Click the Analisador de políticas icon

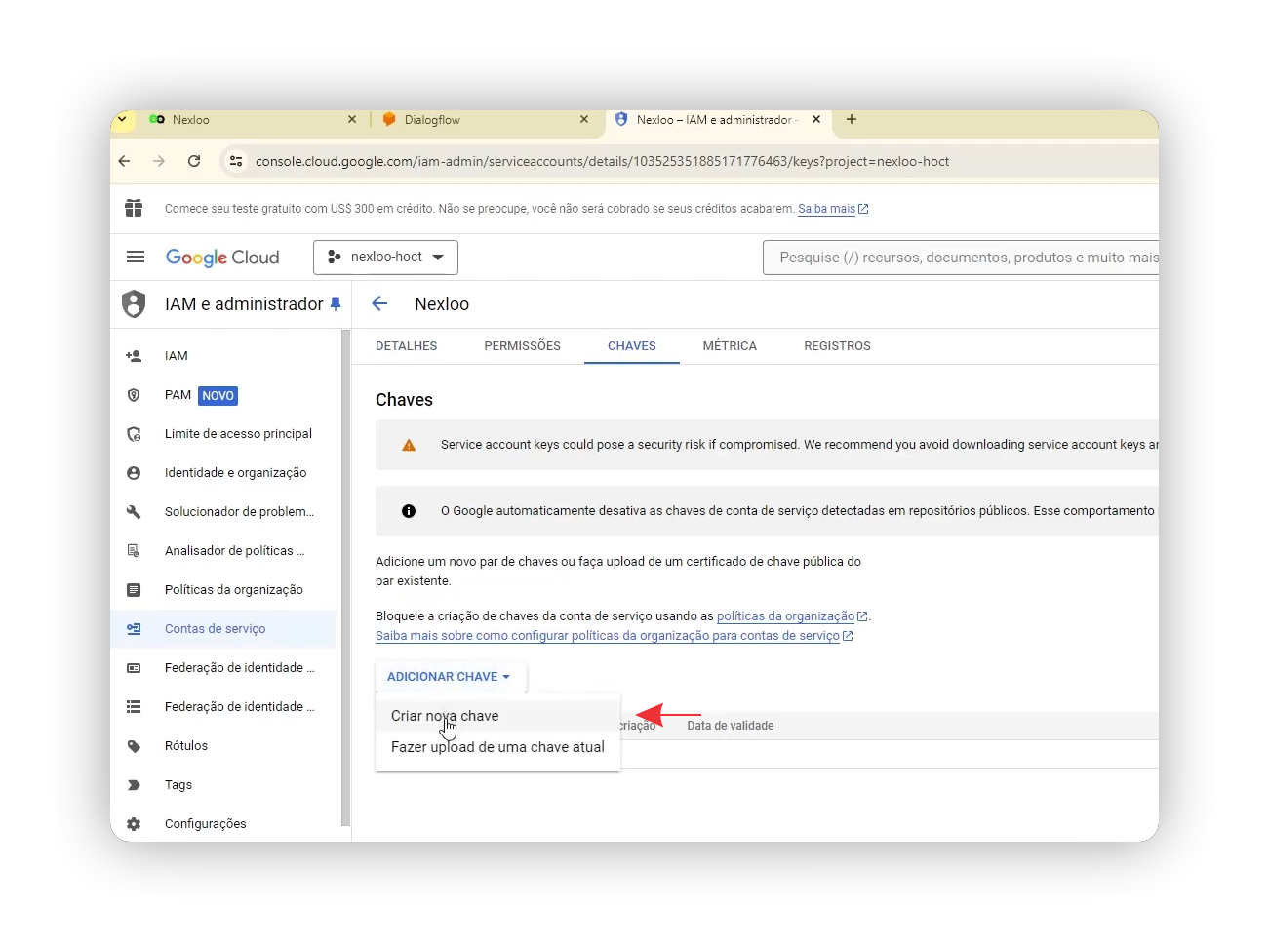click(134, 551)
